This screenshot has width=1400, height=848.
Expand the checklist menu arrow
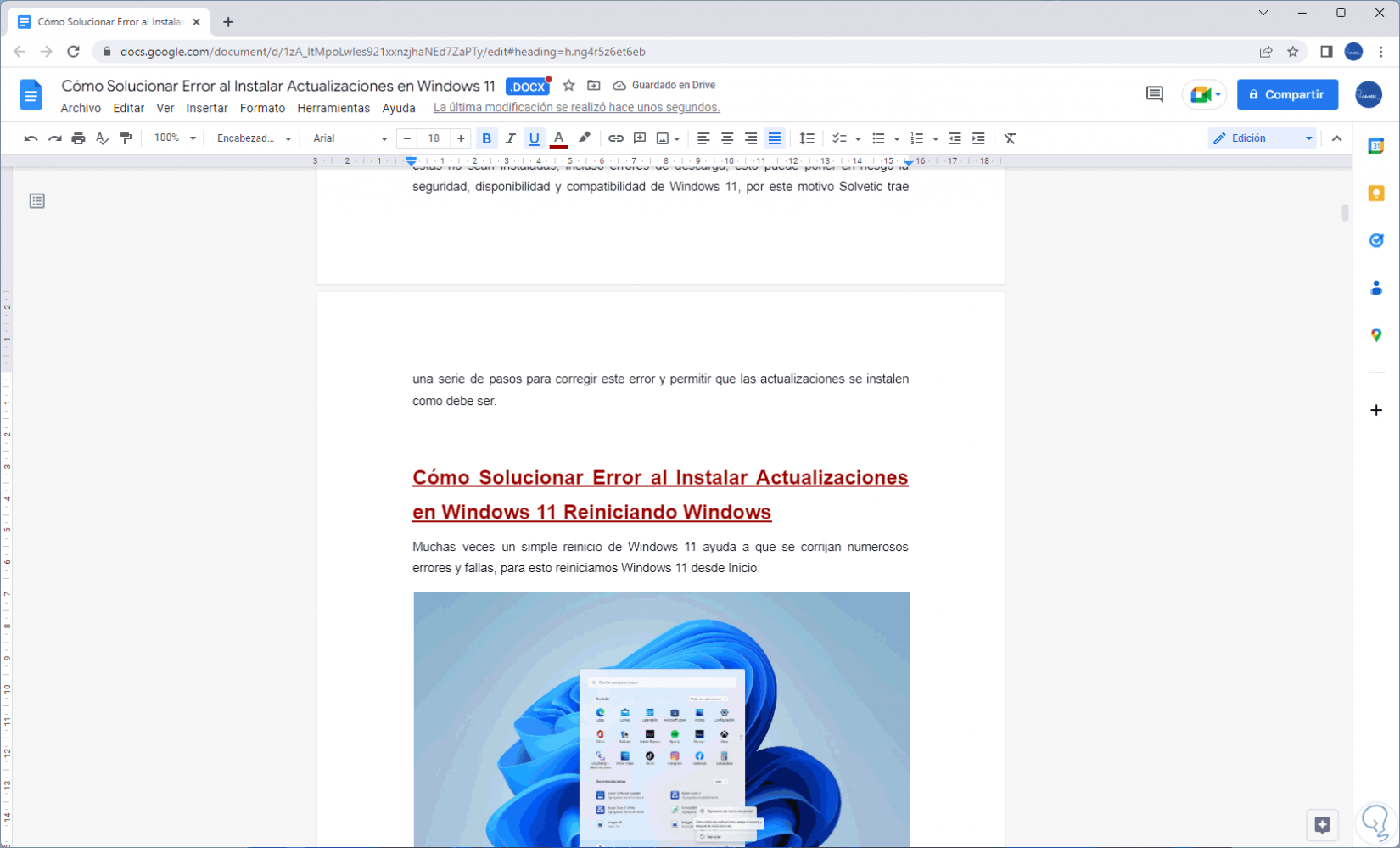point(858,139)
